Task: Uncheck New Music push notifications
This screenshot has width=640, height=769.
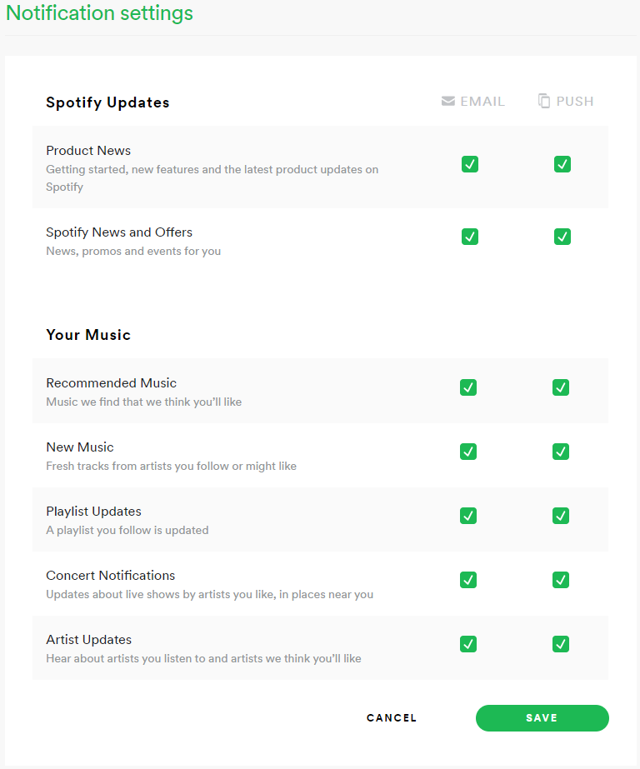Action: pos(561,451)
